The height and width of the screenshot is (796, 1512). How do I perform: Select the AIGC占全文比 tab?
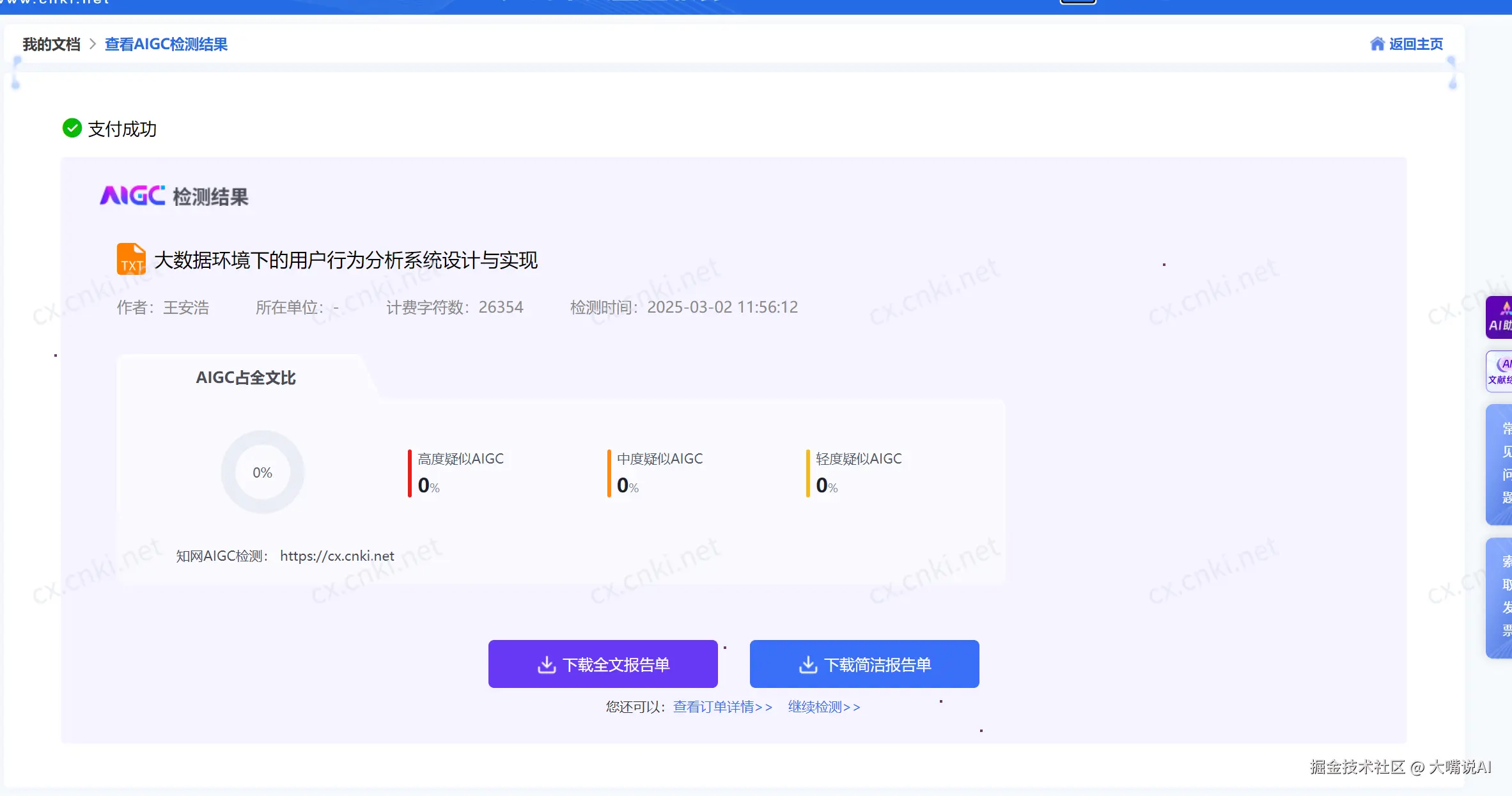[246, 378]
